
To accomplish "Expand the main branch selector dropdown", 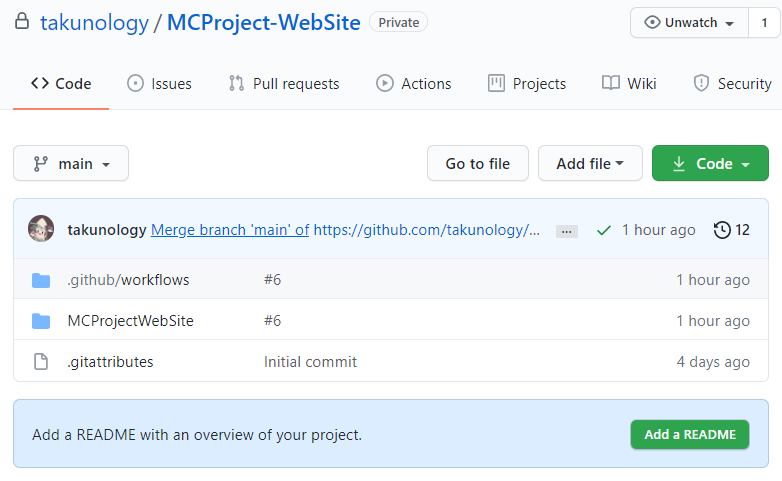I will [x=71, y=164].
